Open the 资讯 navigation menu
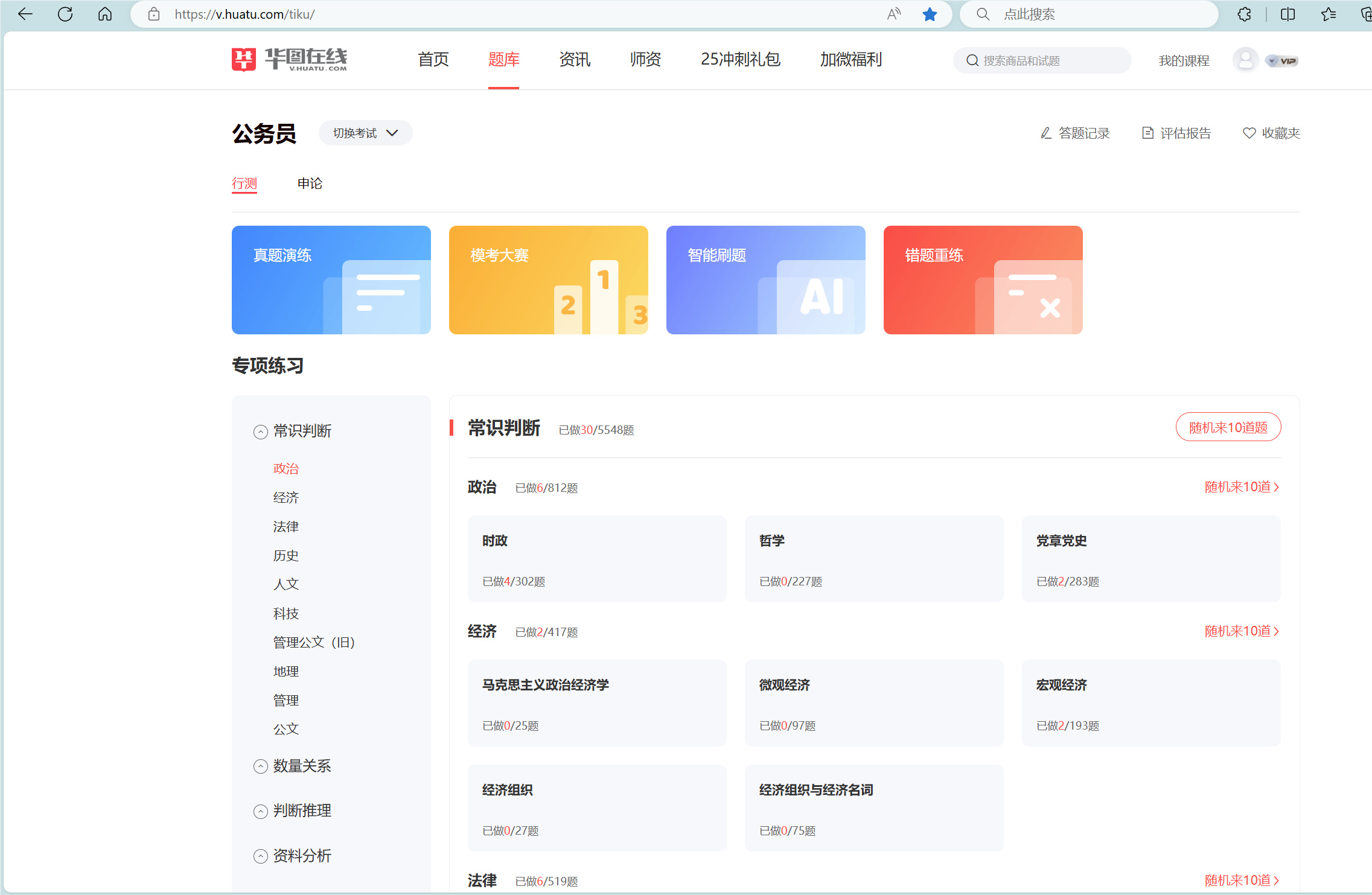Viewport: 1372px width, 895px height. tap(574, 60)
